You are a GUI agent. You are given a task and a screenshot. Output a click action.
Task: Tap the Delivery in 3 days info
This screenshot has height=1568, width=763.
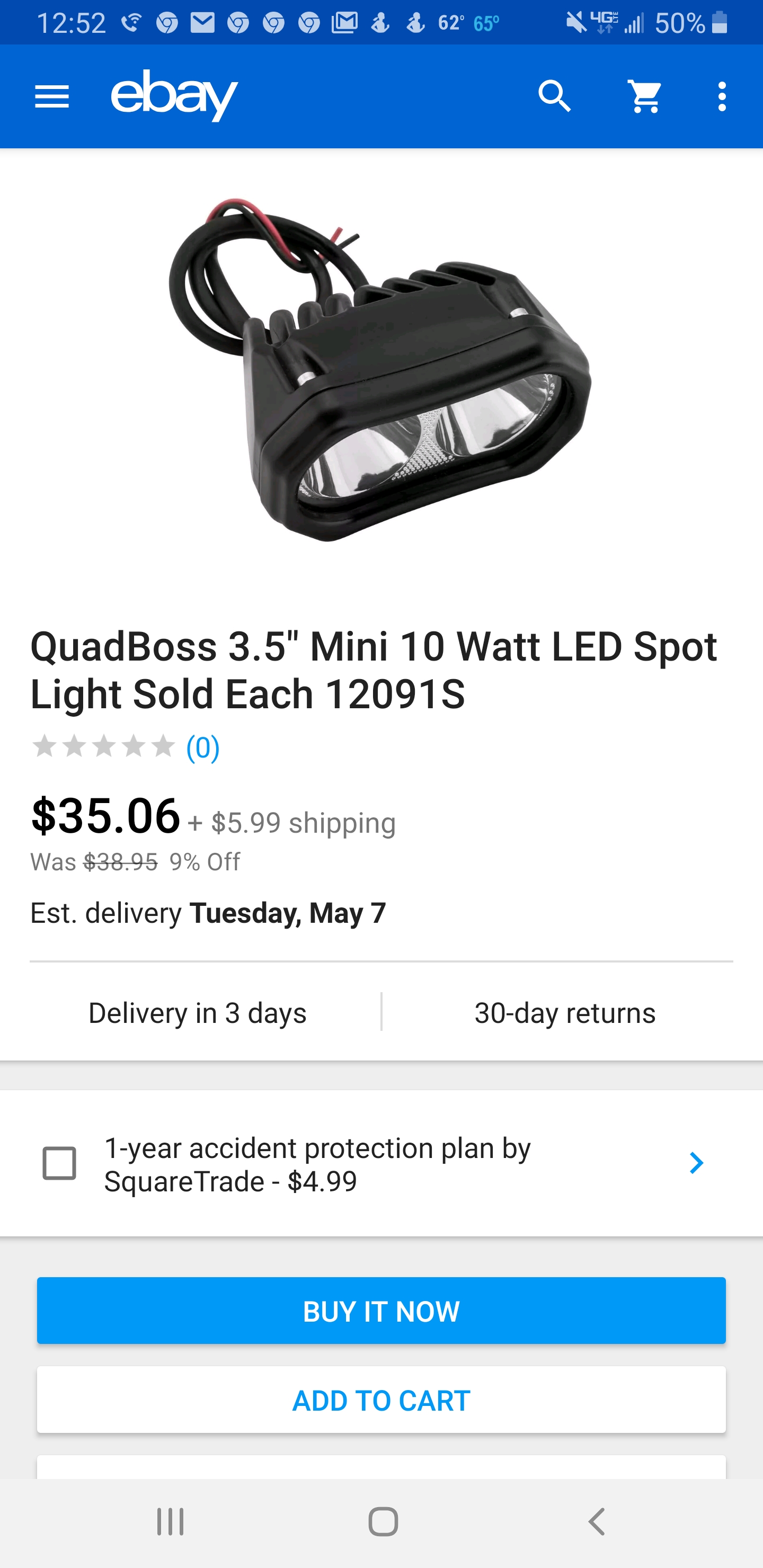coord(197,1013)
